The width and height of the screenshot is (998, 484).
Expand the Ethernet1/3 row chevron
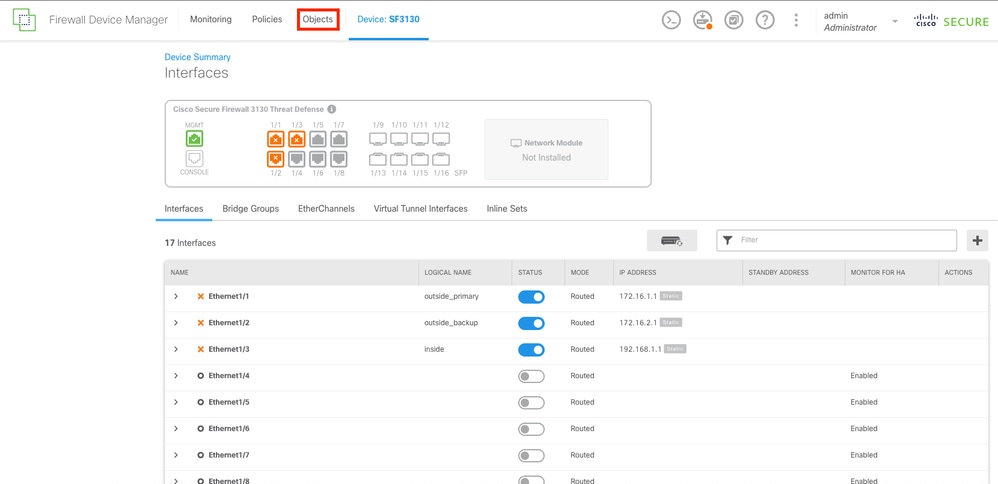pos(176,350)
